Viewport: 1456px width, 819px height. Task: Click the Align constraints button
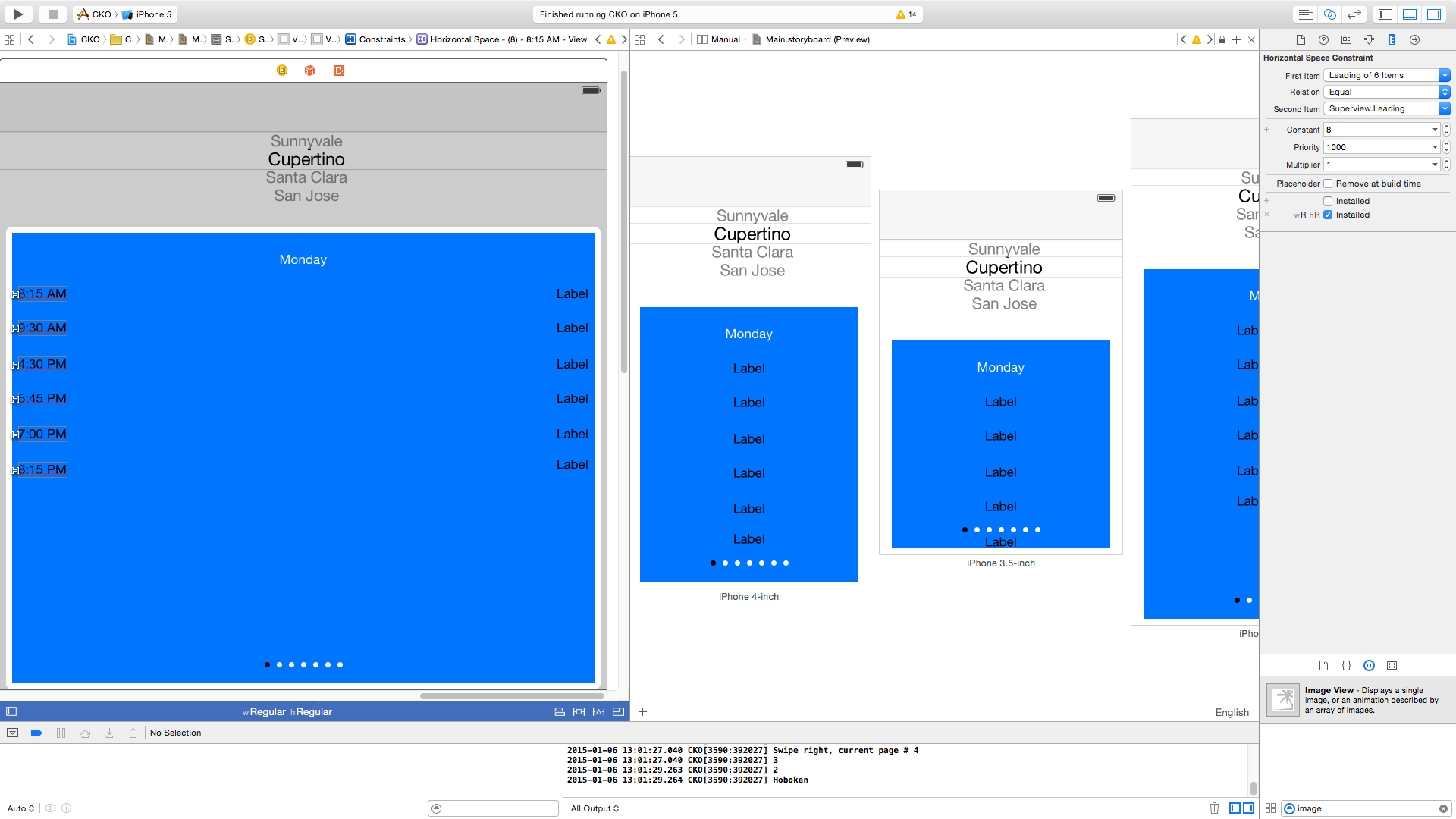(x=559, y=711)
